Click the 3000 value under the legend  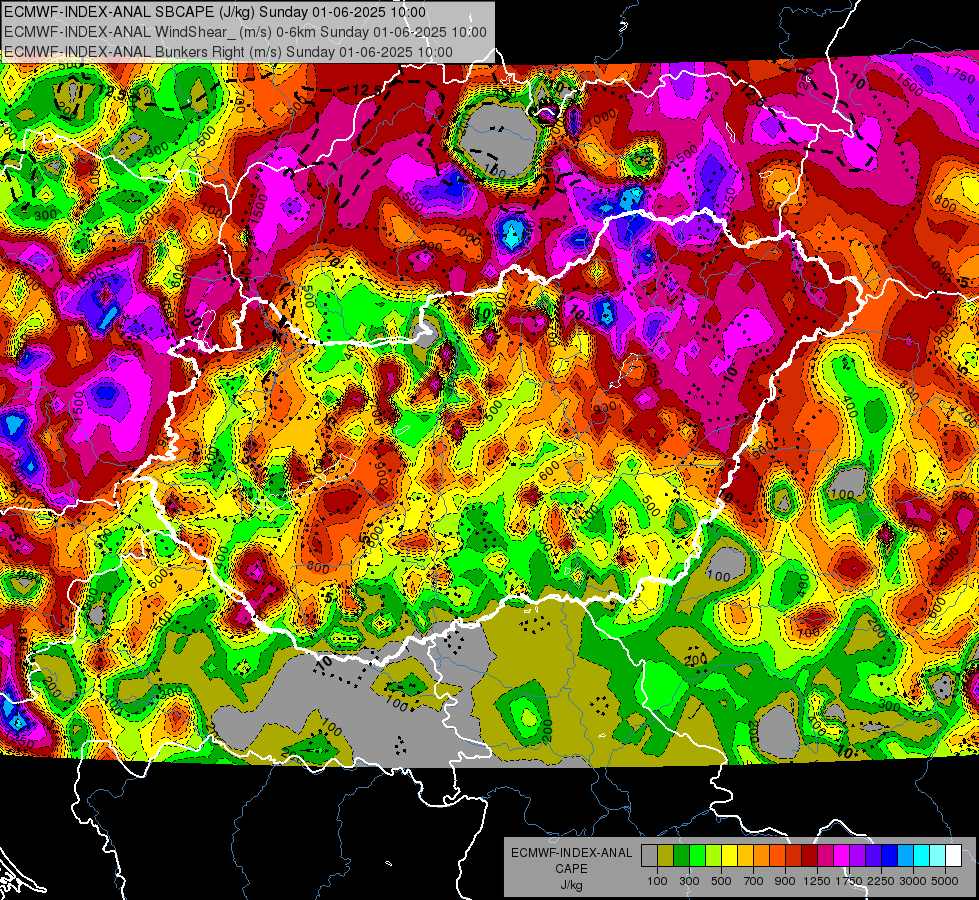pos(913,881)
